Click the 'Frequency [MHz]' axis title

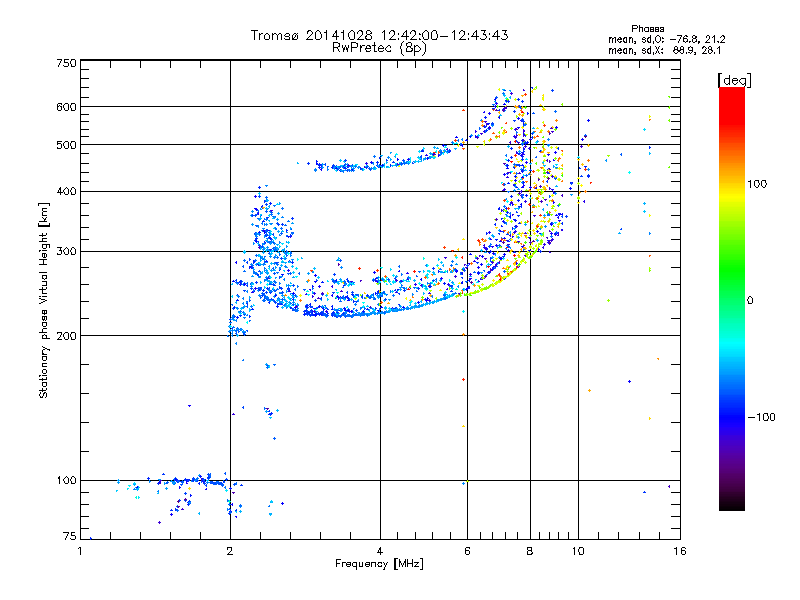click(x=379, y=564)
